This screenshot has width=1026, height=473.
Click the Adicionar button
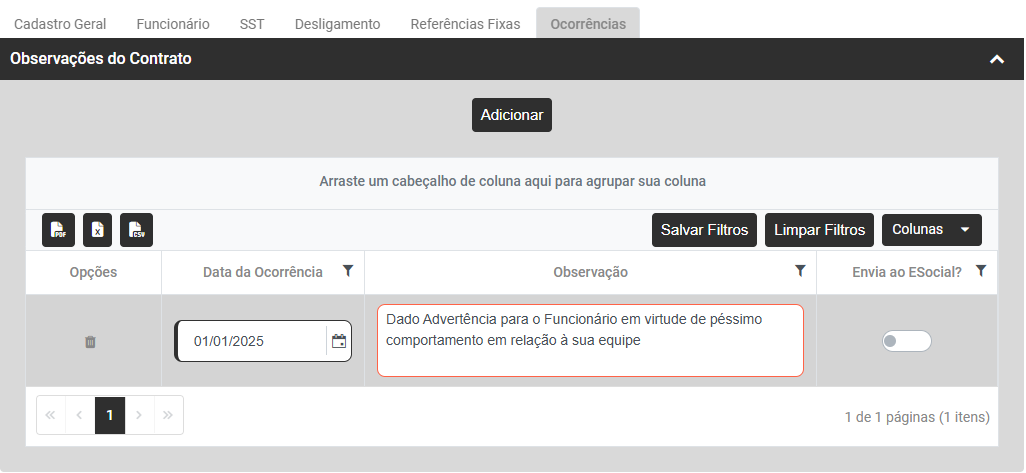(x=511, y=115)
